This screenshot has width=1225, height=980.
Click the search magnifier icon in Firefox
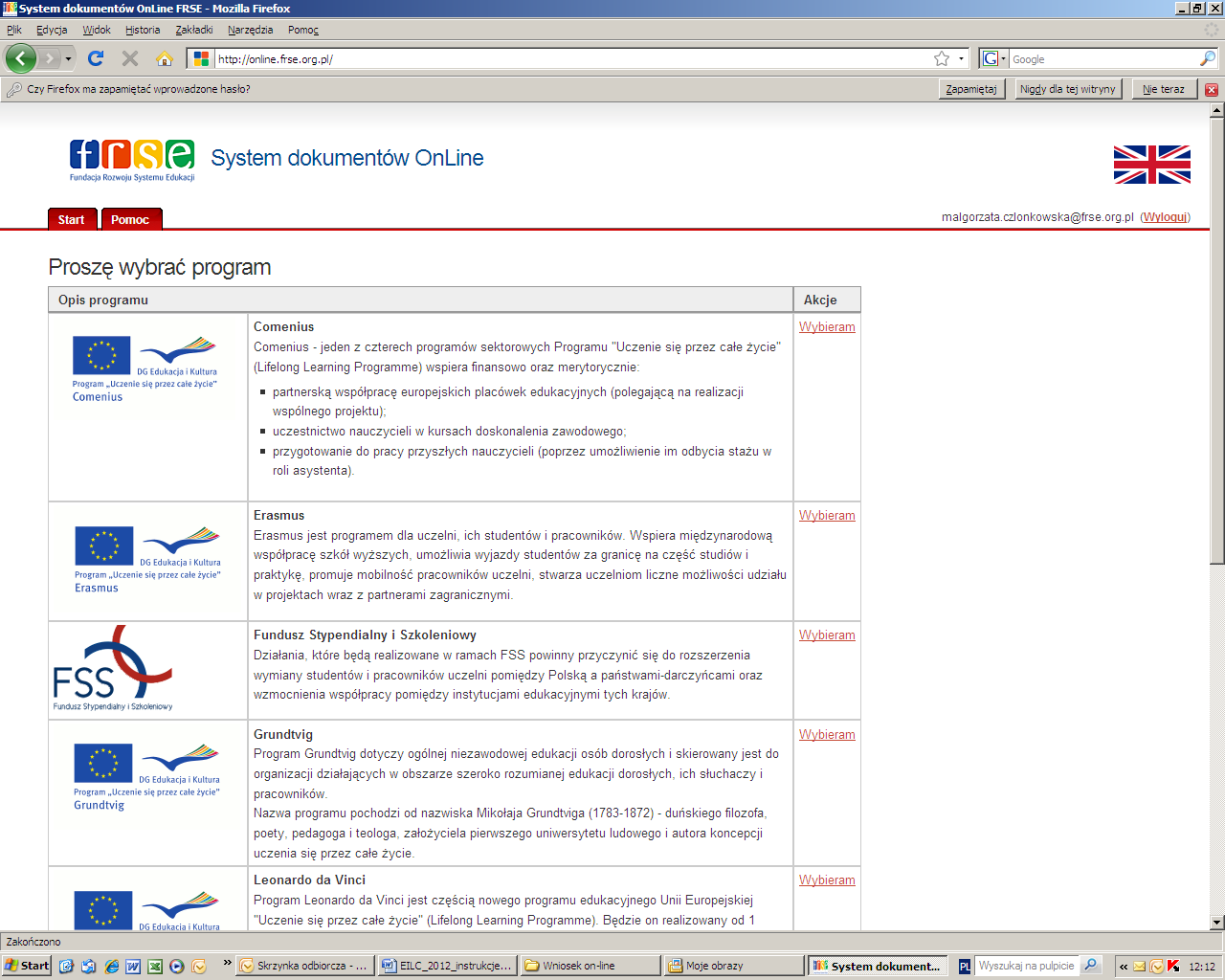(x=1208, y=59)
